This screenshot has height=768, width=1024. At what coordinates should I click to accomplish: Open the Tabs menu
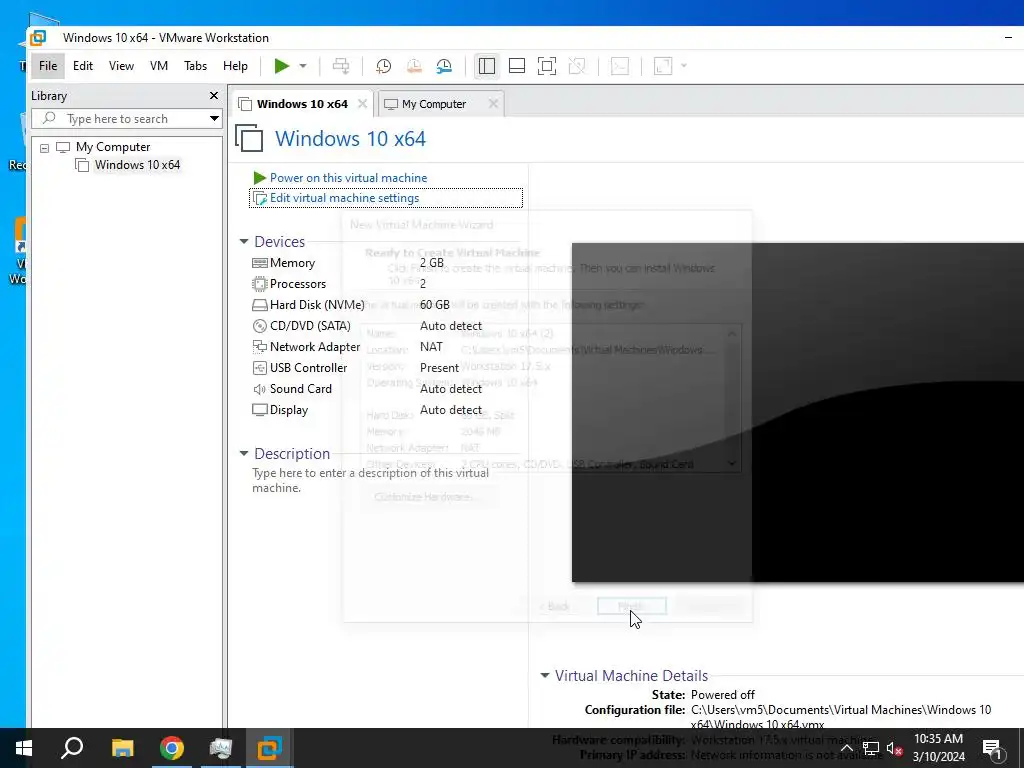[195, 66]
